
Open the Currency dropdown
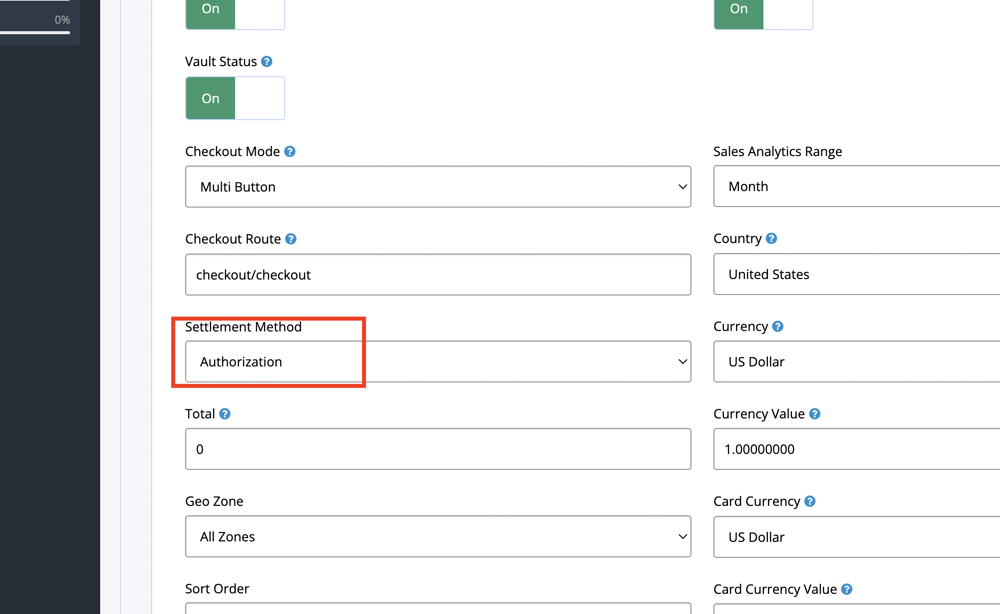pos(857,362)
